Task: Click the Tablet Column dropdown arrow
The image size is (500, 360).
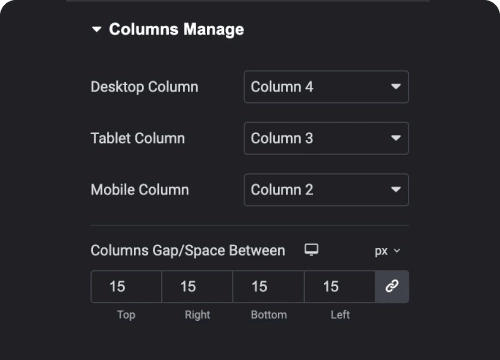Action: [x=396, y=138]
